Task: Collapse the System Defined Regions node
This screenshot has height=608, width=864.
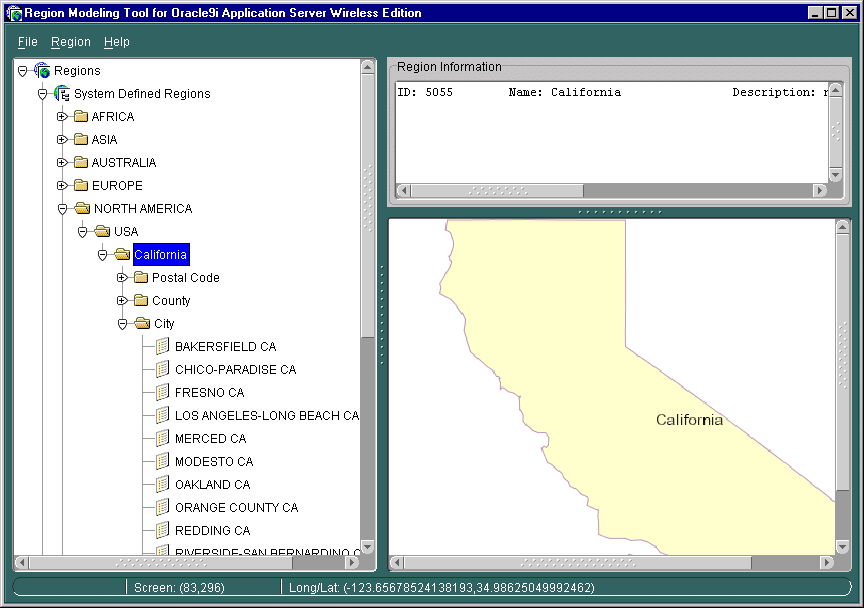Action: click(42, 94)
